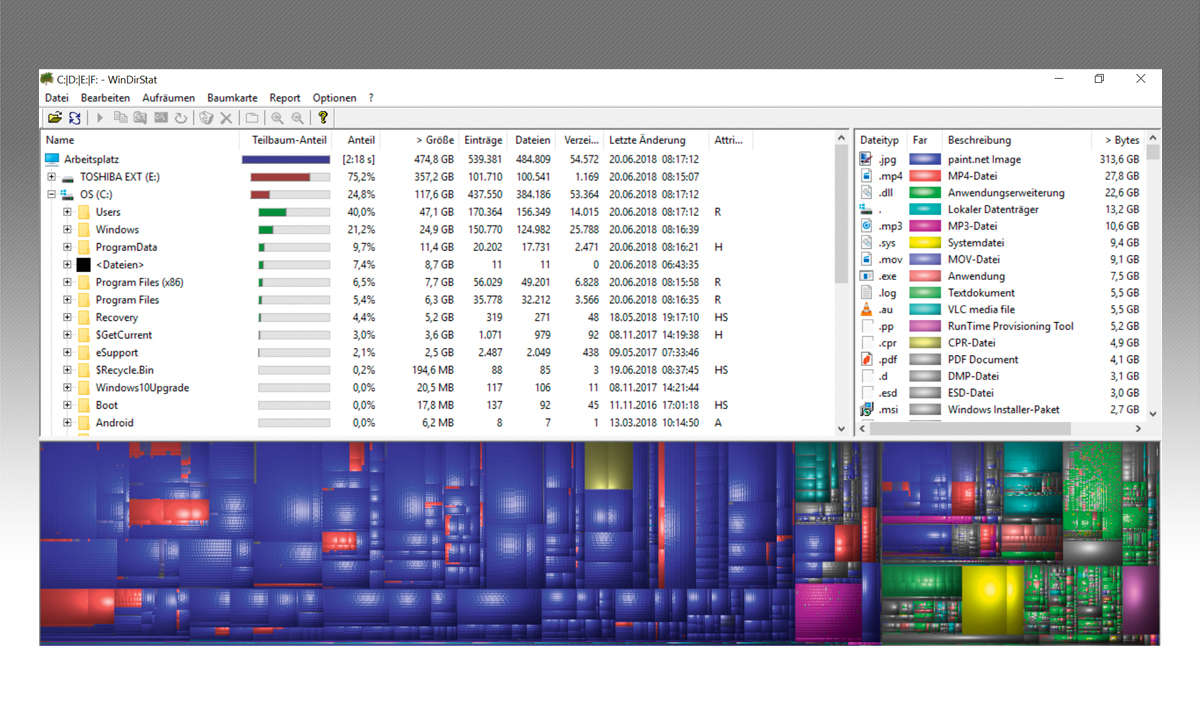Click the Copy path toolbar icon
Screen dimensions: 1200x720
(121, 118)
